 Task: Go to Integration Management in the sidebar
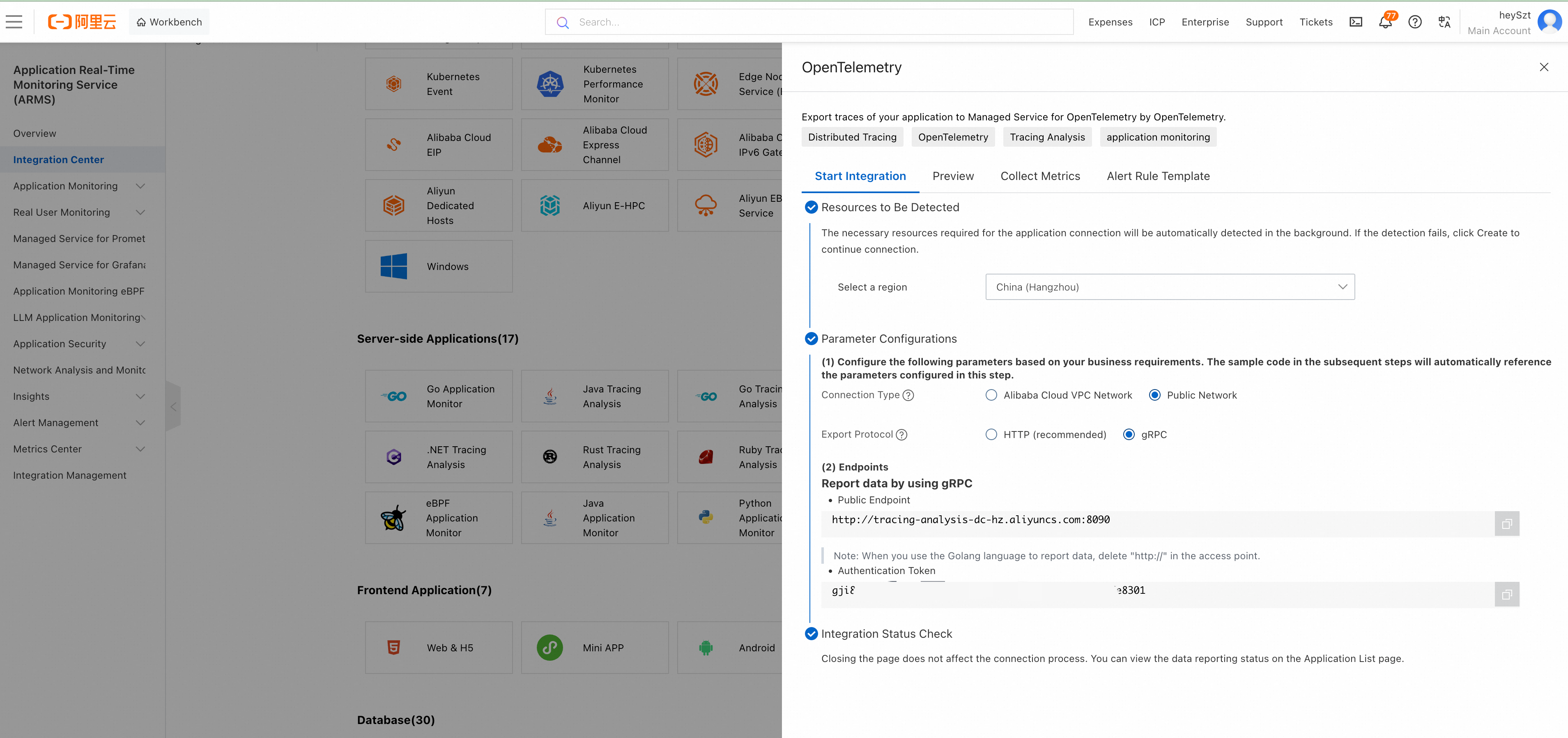(69, 475)
